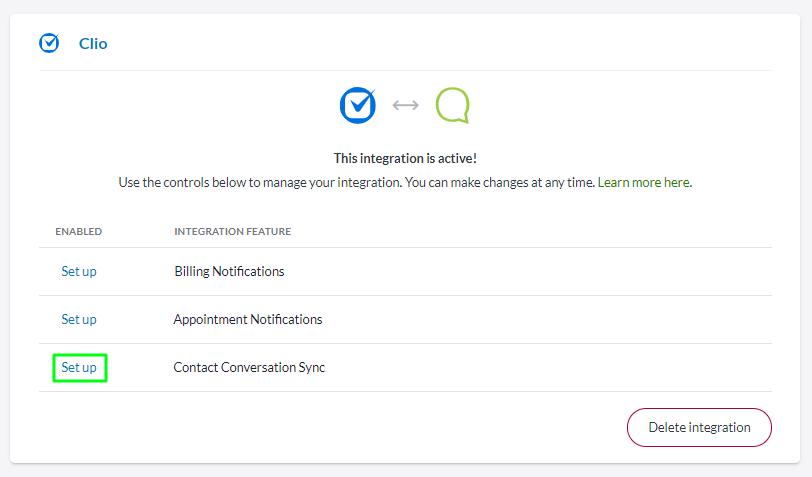Image resolution: width=812 pixels, height=477 pixels.
Task: Click the two-way arrow between the logos
Action: [x=405, y=104]
